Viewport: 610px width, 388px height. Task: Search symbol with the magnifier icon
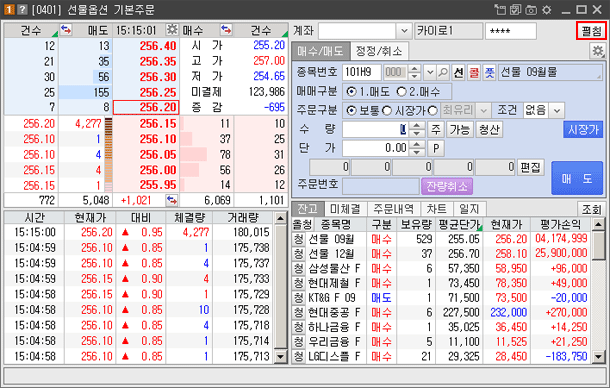pos(443,72)
